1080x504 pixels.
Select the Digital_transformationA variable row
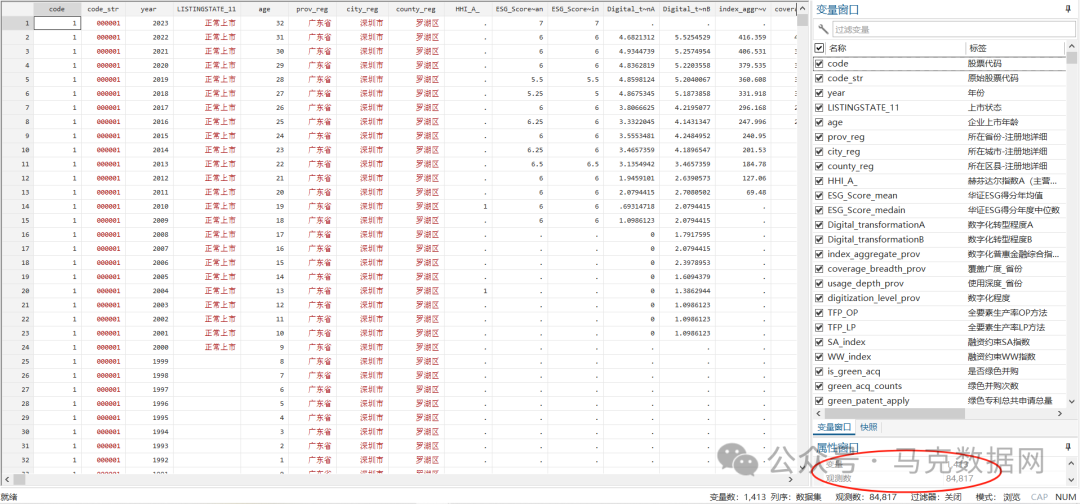pos(939,225)
